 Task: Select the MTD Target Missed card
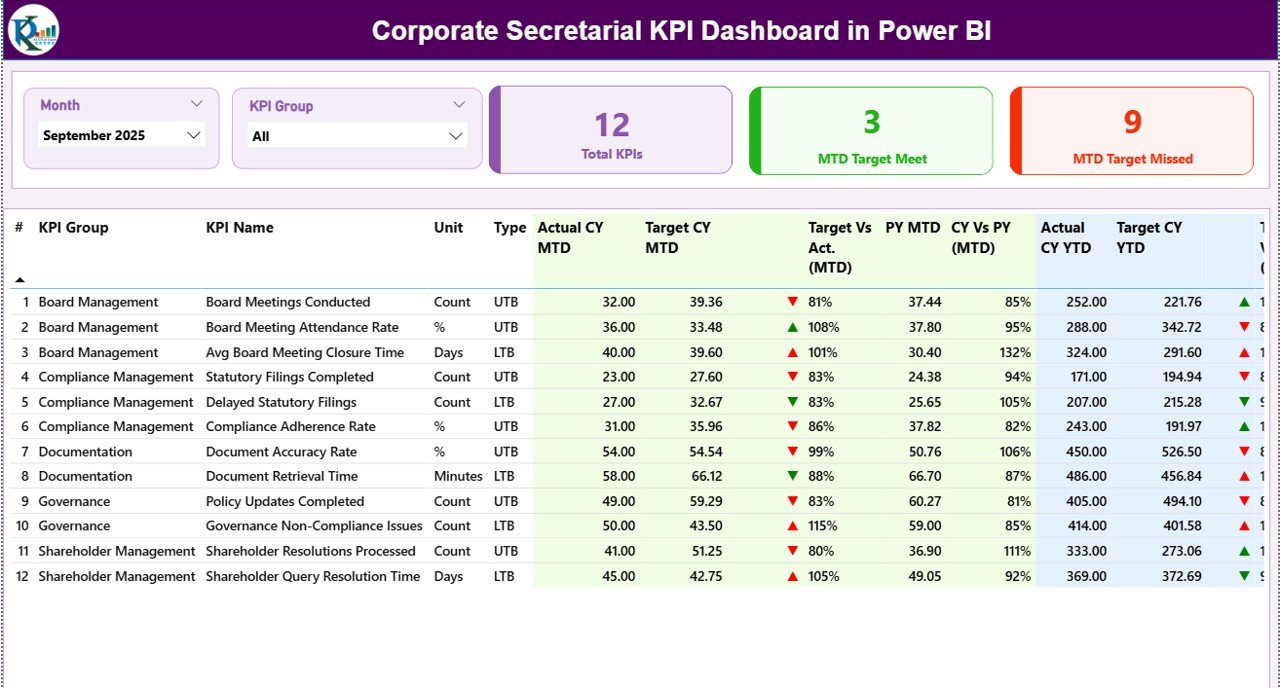pyautogui.click(x=1131, y=130)
